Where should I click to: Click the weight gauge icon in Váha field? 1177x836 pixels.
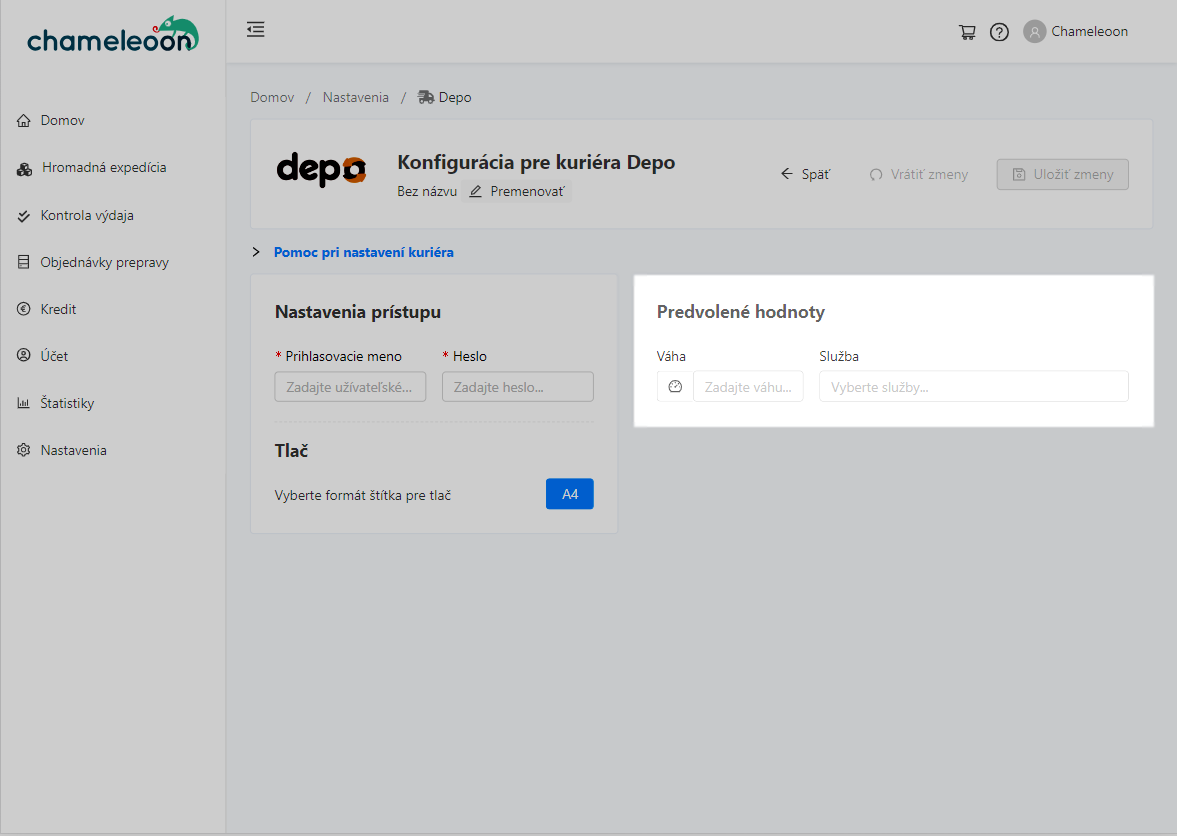674,385
